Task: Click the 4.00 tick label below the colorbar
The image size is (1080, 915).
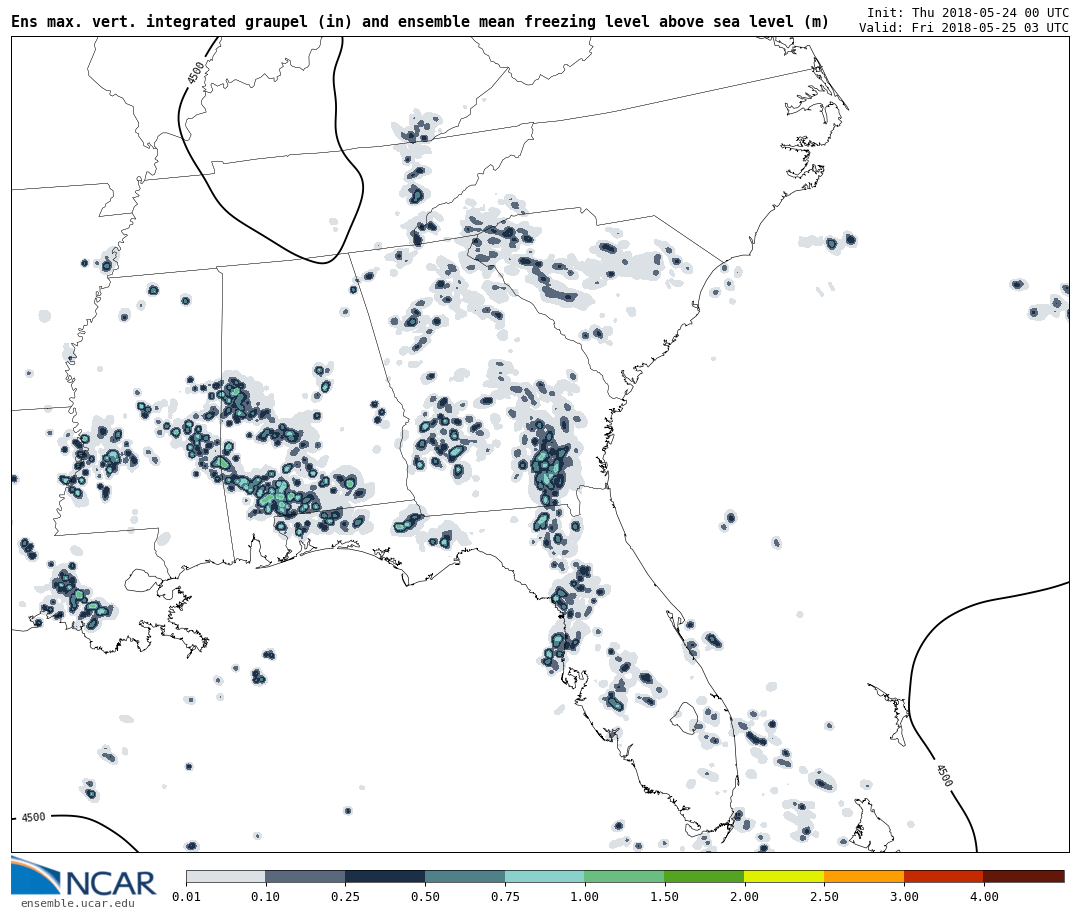Action: (x=983, y=897)
